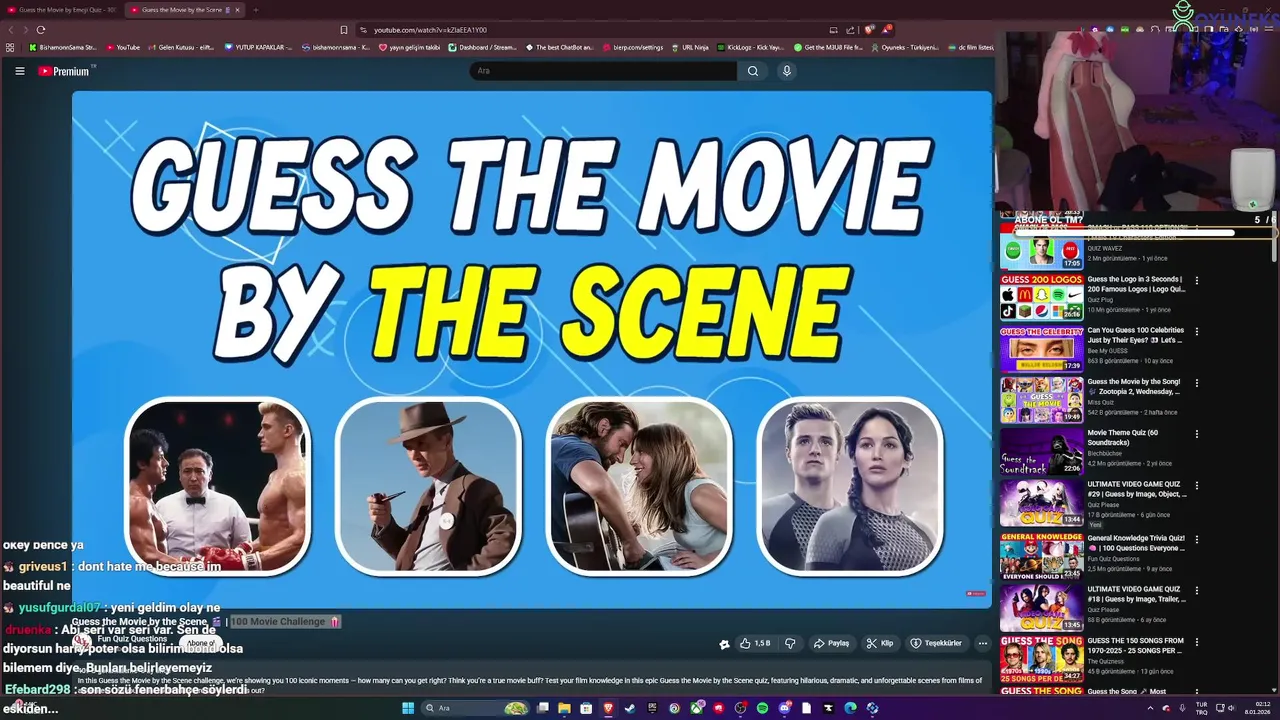The width and height of the screenshot is (1280, 720).
Task: Start voice search with the microphone icon
Action: [787, 71]
